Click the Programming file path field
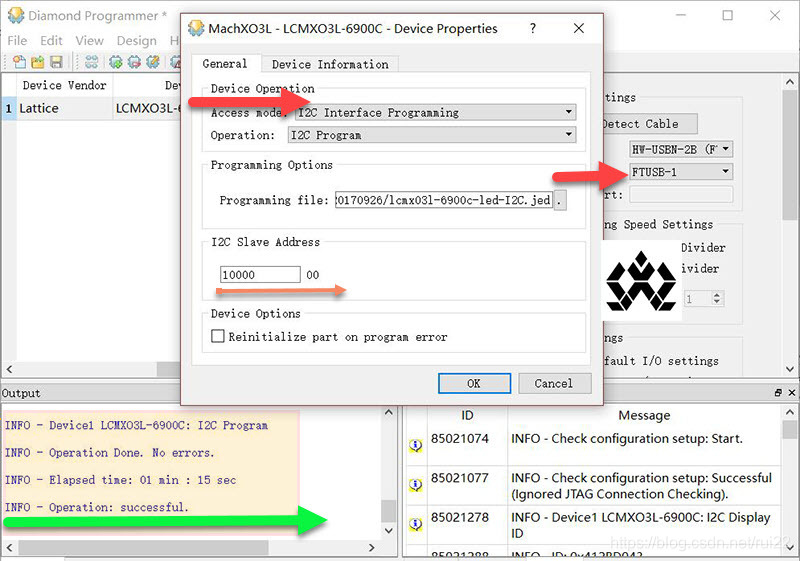This screenshot has width=800, height=561. tap(444, 200)
